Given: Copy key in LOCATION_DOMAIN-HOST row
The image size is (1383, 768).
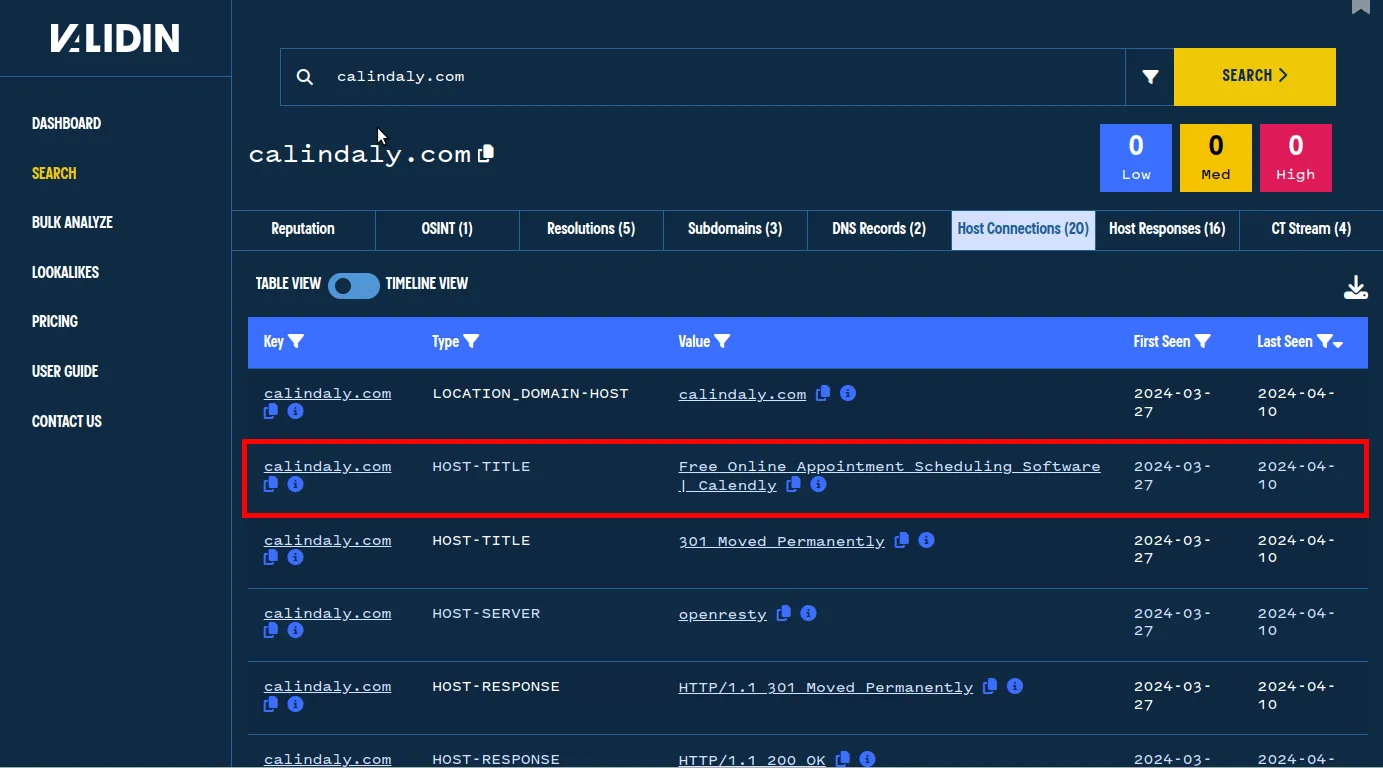Looking at the screenshot, I should pos(271,411).
